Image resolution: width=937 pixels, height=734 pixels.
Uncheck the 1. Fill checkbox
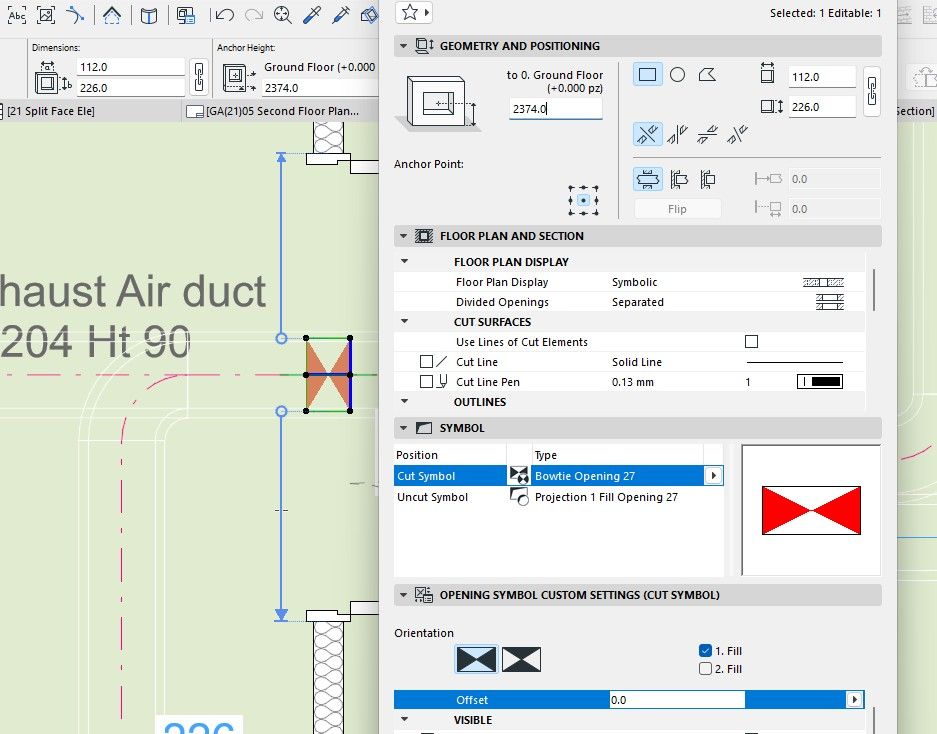[705, 651]
